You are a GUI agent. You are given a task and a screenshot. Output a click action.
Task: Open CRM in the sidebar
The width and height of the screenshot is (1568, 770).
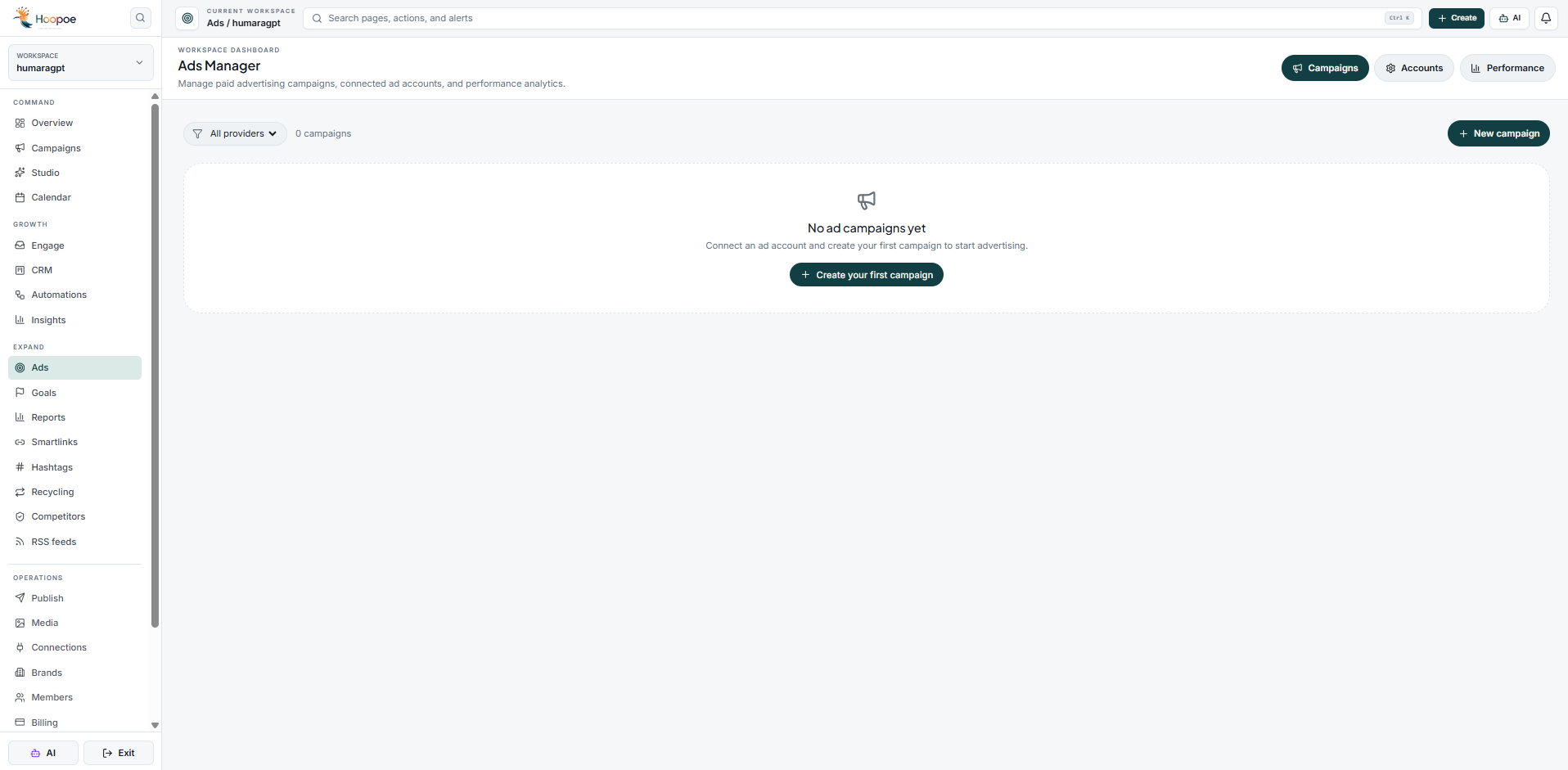pyautogui.click(x=74, y=270)
